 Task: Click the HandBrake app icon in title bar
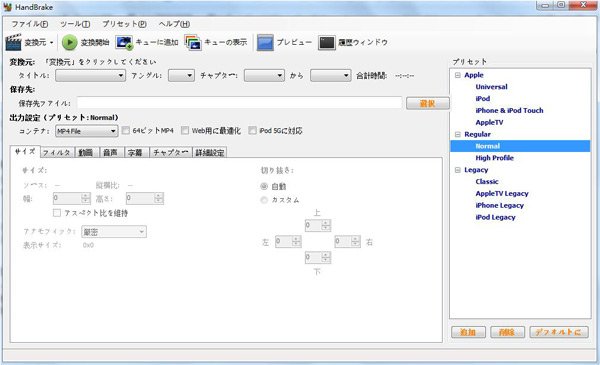[8, 7]
